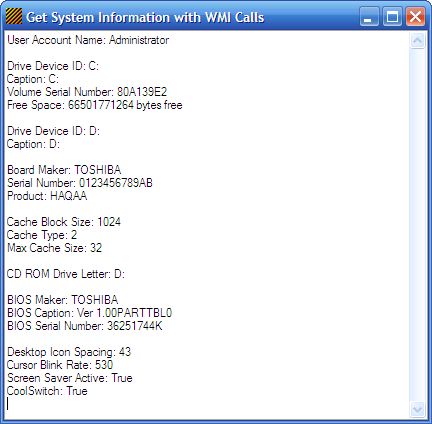Click the Board Maker: TOSHIBA line
This screenshot has width=432, height=424.
pyautogui.click(x=64, y=170)
